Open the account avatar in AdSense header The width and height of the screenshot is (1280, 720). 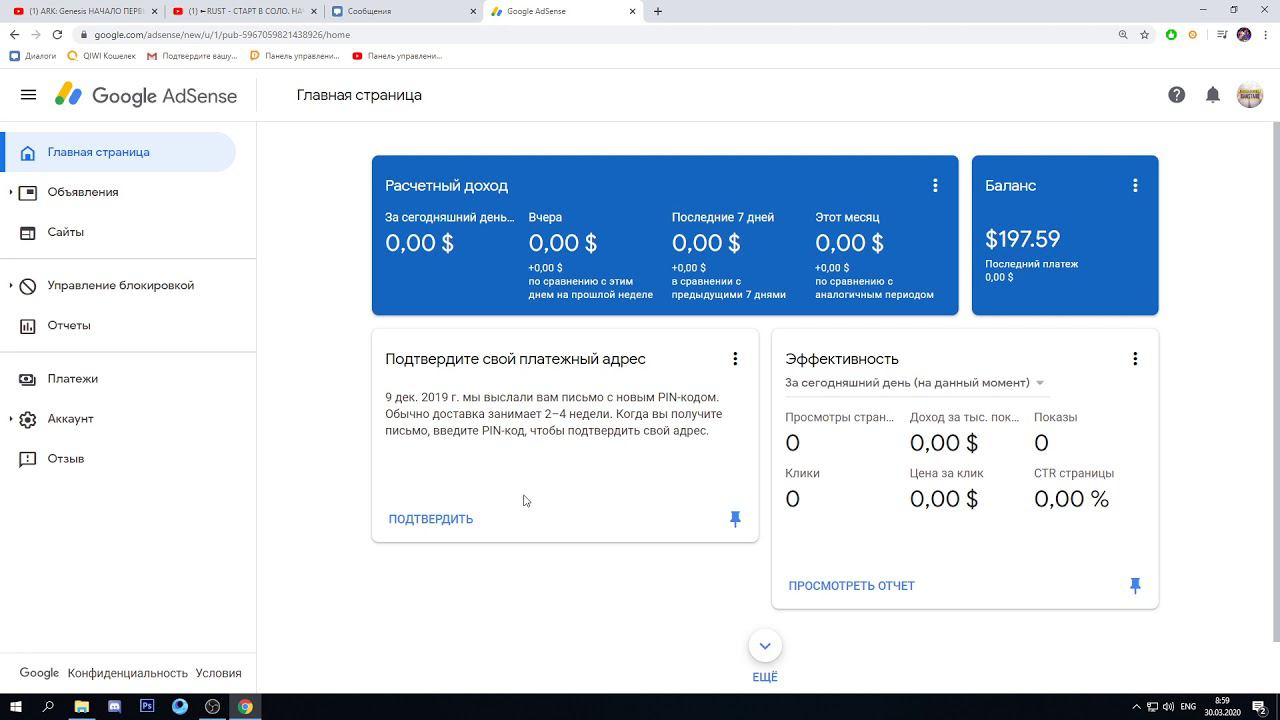tap(1250, 95)
